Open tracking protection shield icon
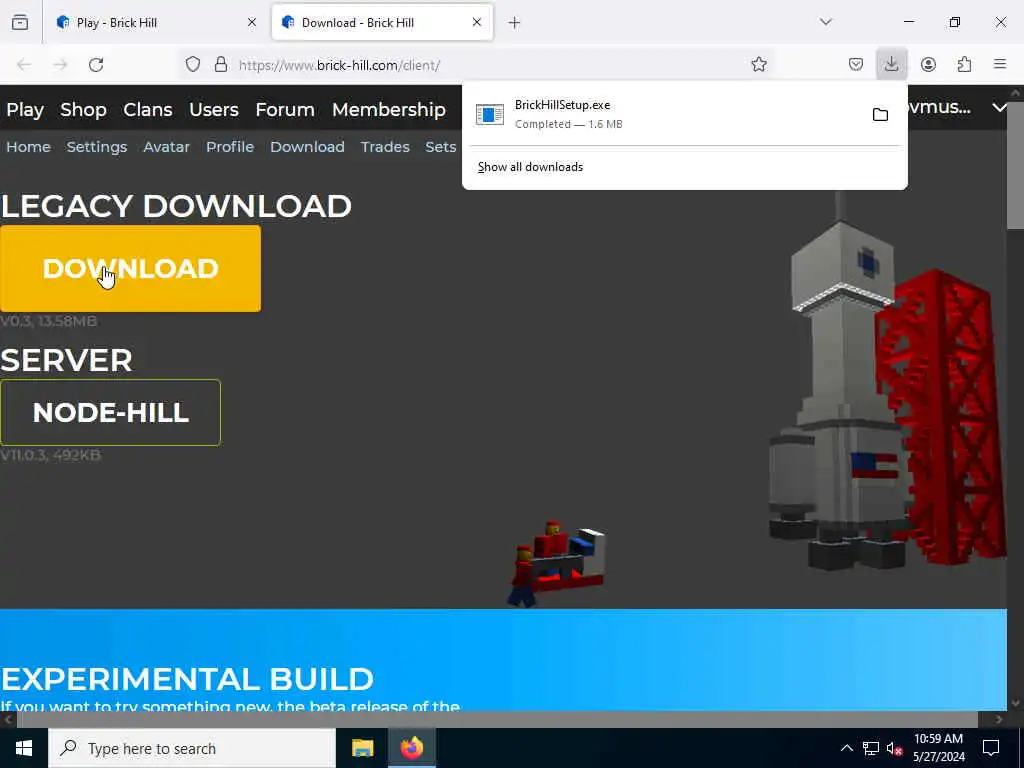The image size is (1024, 768). (x=193, y=64)
